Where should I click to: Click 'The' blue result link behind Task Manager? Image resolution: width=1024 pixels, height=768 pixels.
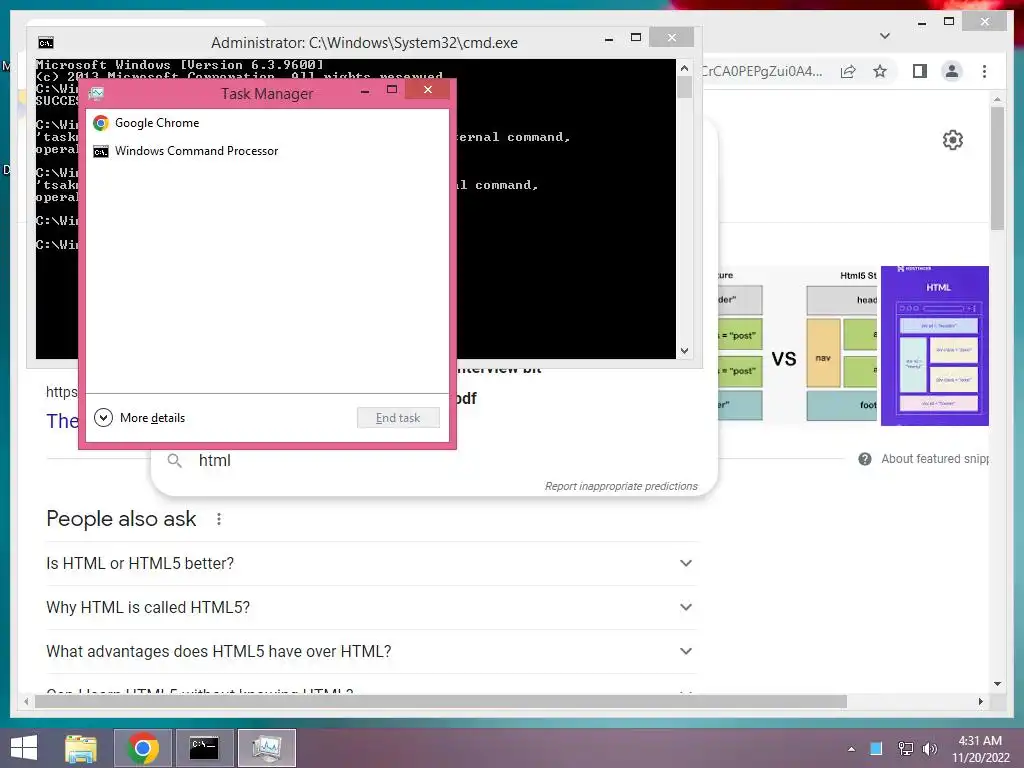point(62,421)
